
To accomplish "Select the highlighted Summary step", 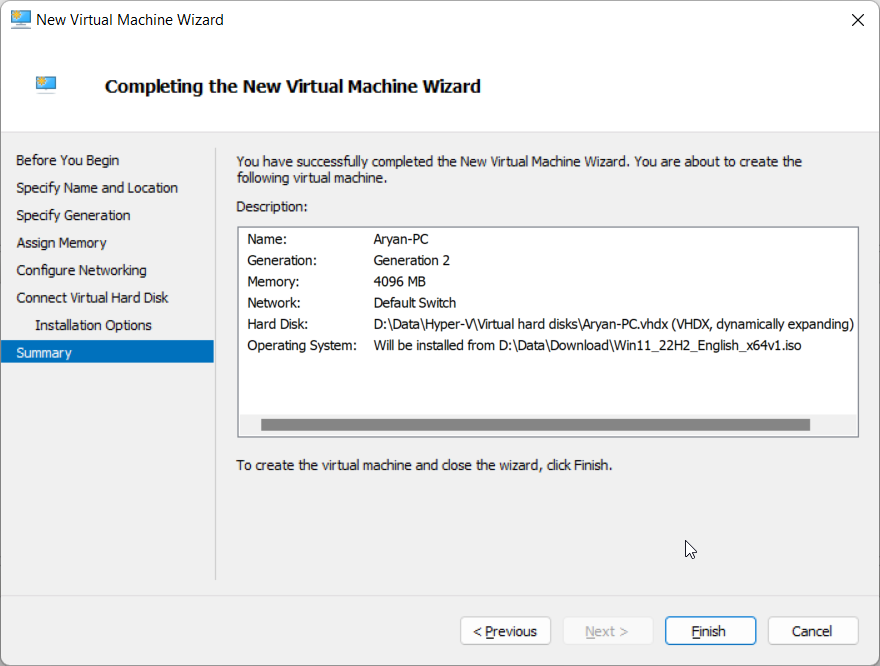I will [x=107, y=352].
